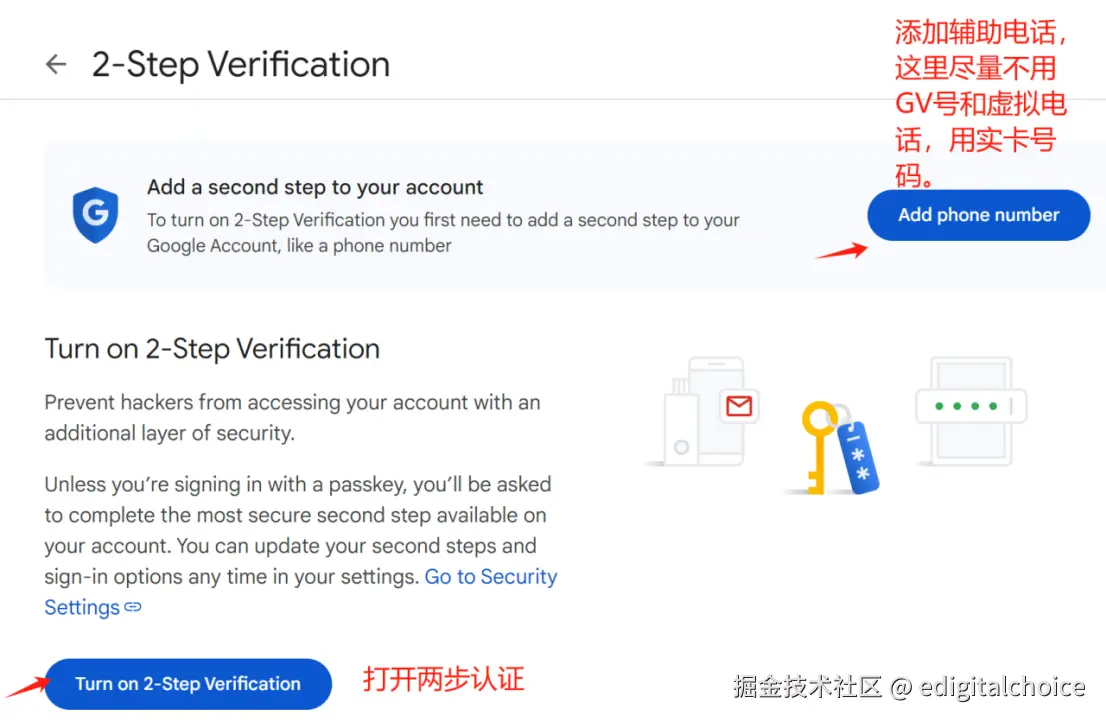Click the red arrow beside Turn on button
Screen dimensions: 1106x723
coord(28,686)
